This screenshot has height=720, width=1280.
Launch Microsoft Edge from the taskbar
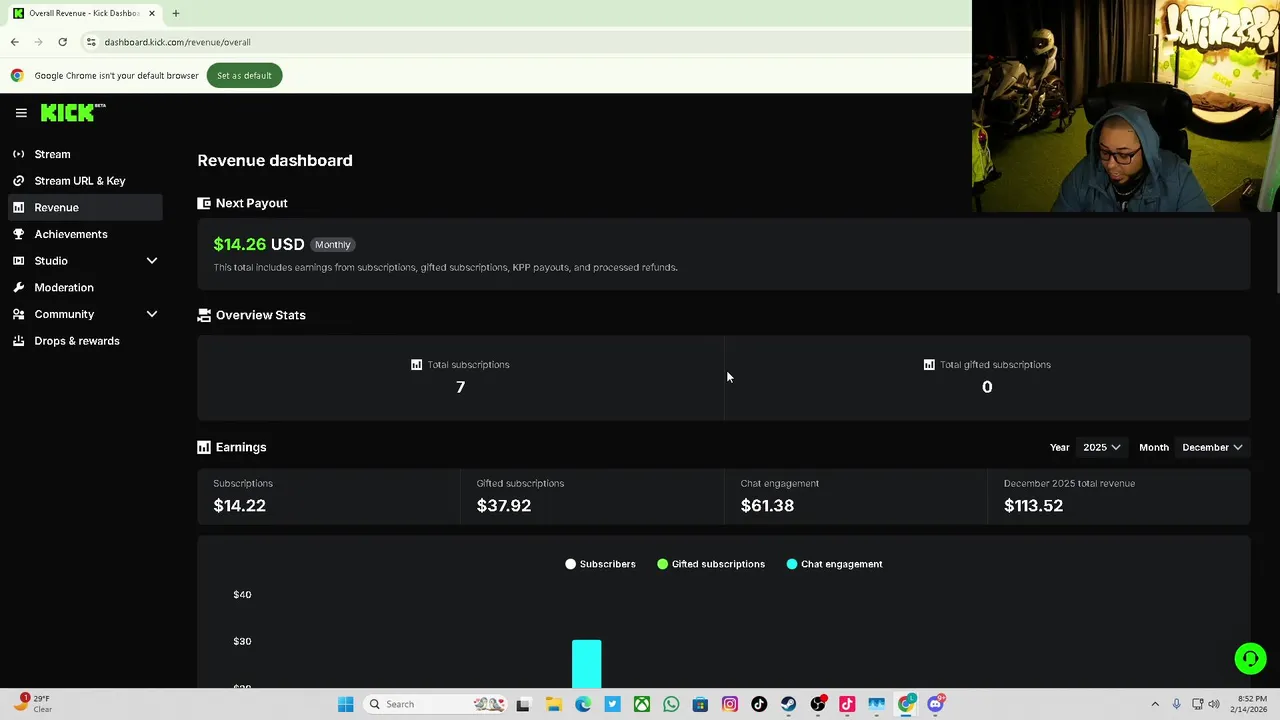pos(583,704)
